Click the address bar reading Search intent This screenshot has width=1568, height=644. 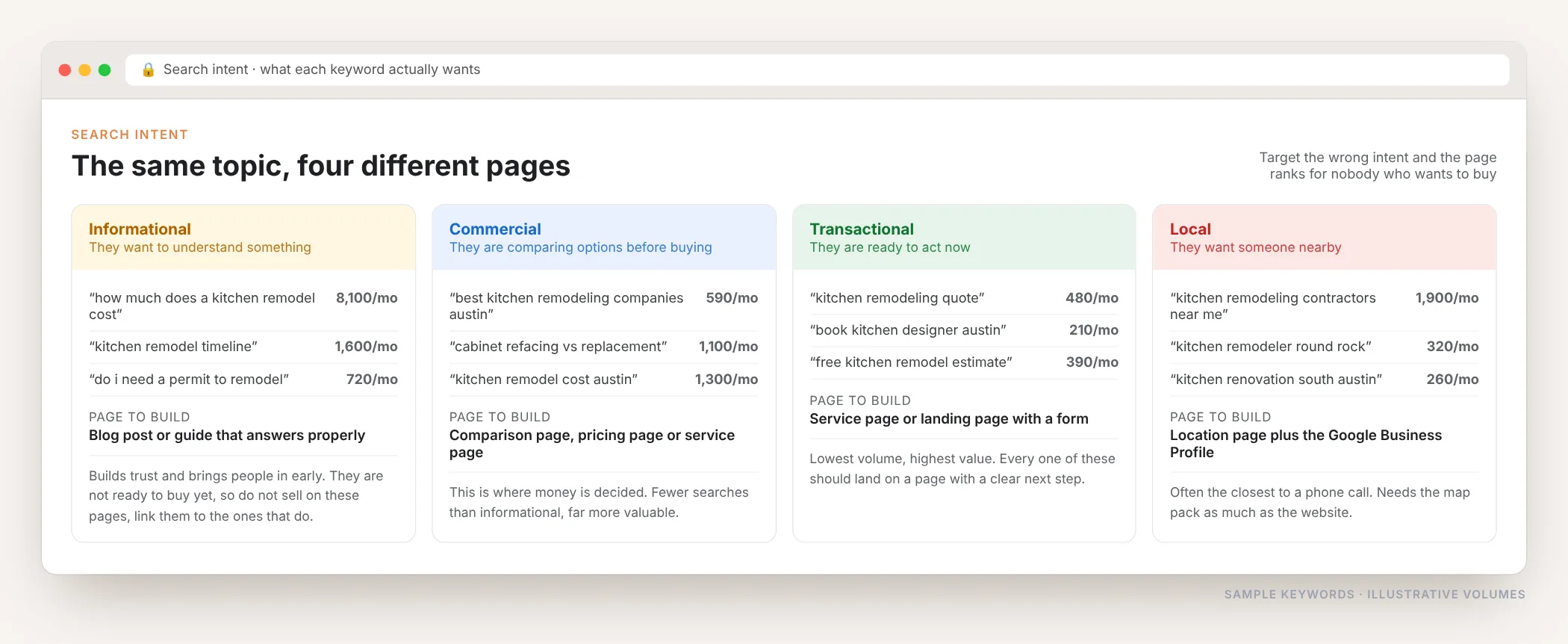(817, 69)
